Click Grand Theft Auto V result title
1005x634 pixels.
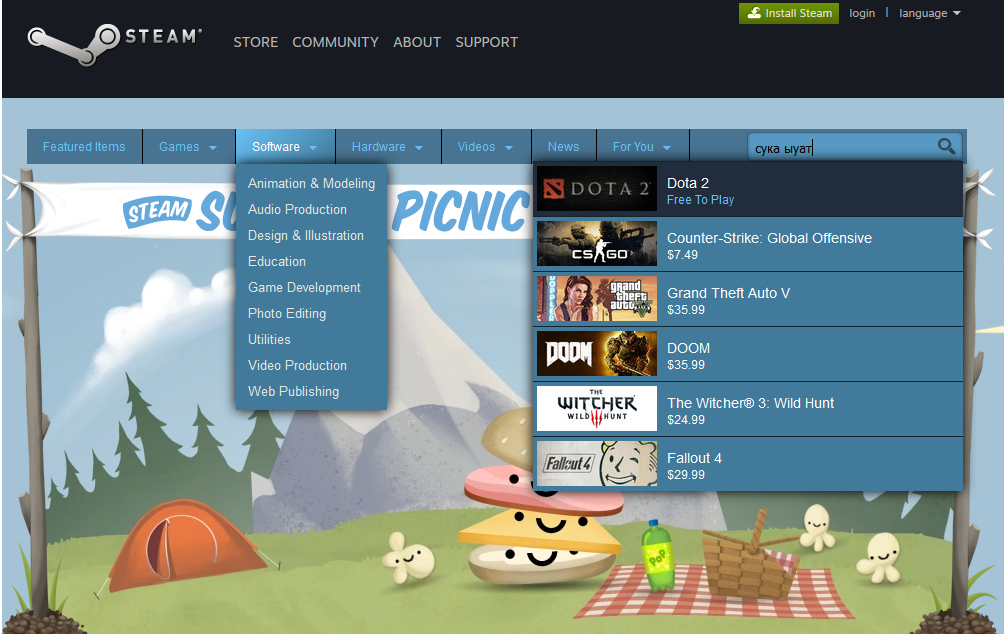[x=728, y=293]
